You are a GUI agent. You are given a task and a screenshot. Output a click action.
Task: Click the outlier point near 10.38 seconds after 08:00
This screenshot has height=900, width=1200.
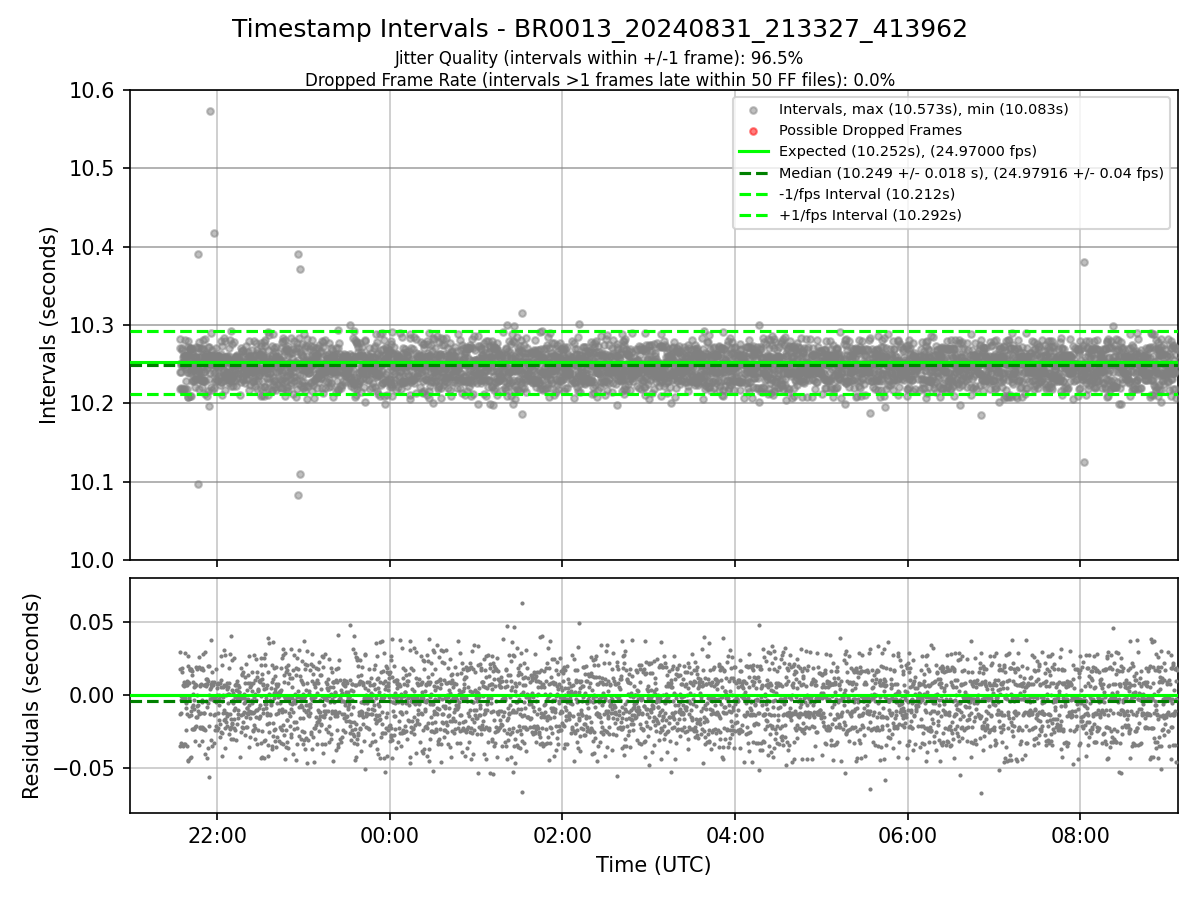point(1084,262)
